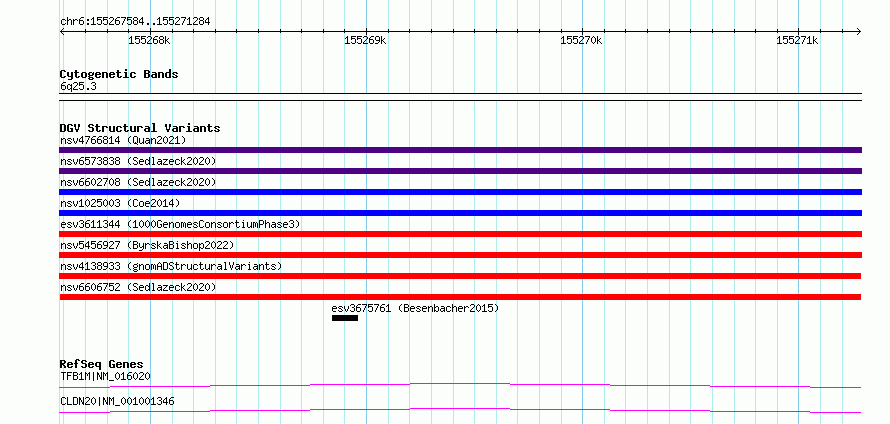Click the small black esv3675761 variant block
Image resolution: width=890 pixels, height=424 pixels.
coord(345,318)
